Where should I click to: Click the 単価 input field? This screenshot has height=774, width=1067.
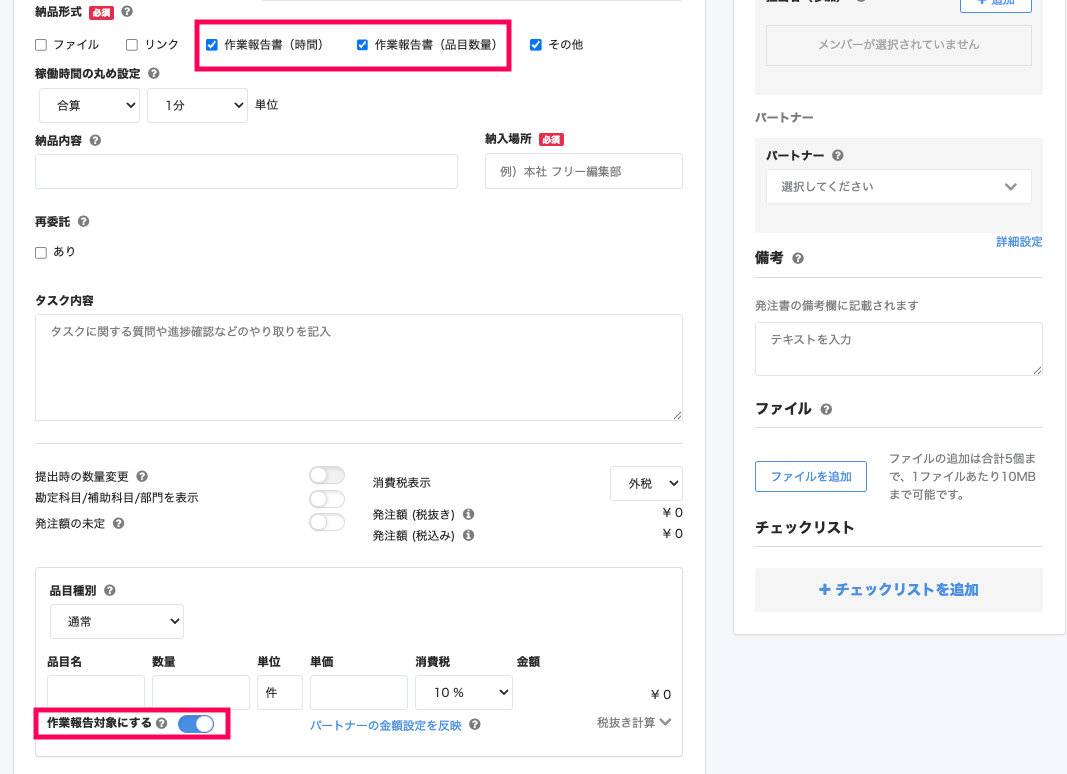click(359, 692)
